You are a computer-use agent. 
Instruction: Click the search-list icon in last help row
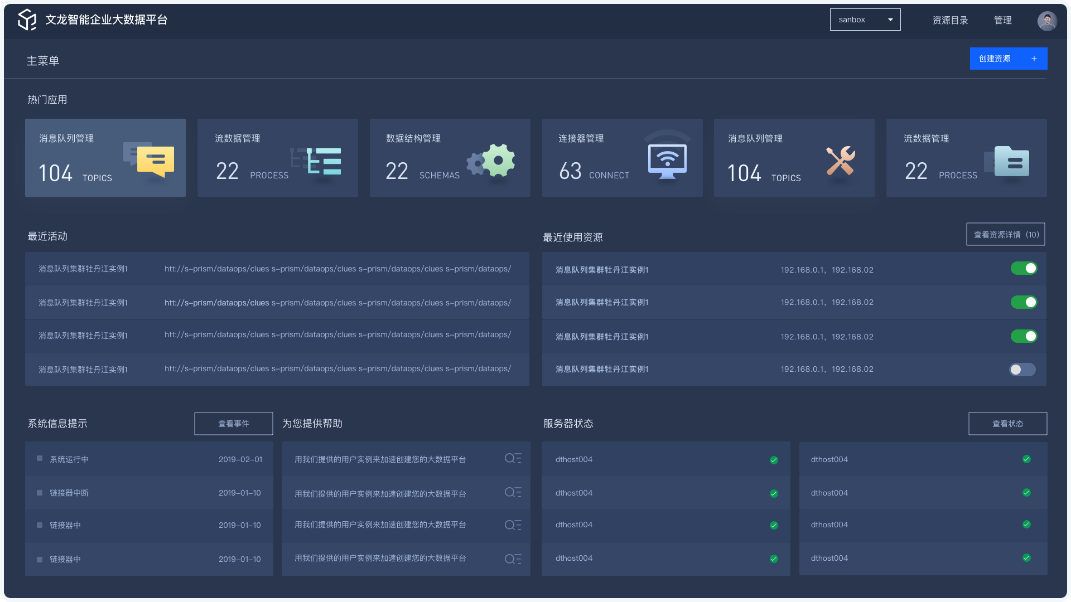point(513,558)
